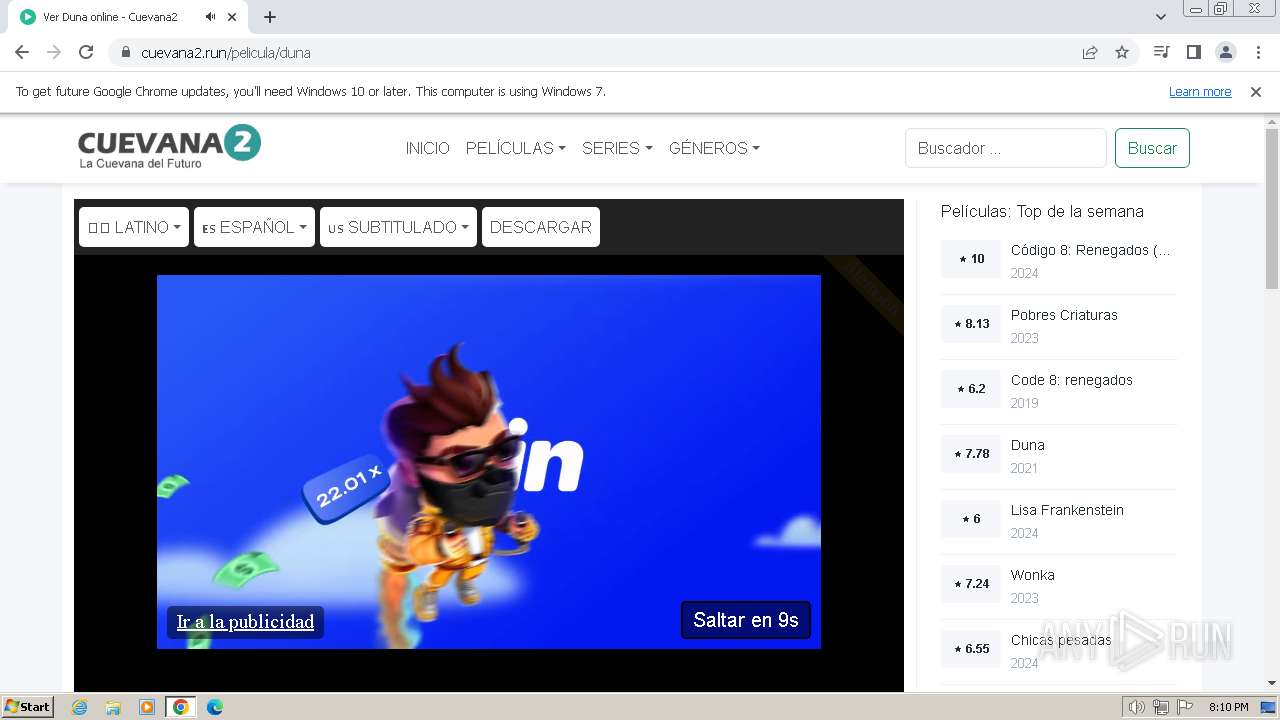
Task: Click the 8.13 rating badge
Action: pyautogui.click(x=971, y=324)
